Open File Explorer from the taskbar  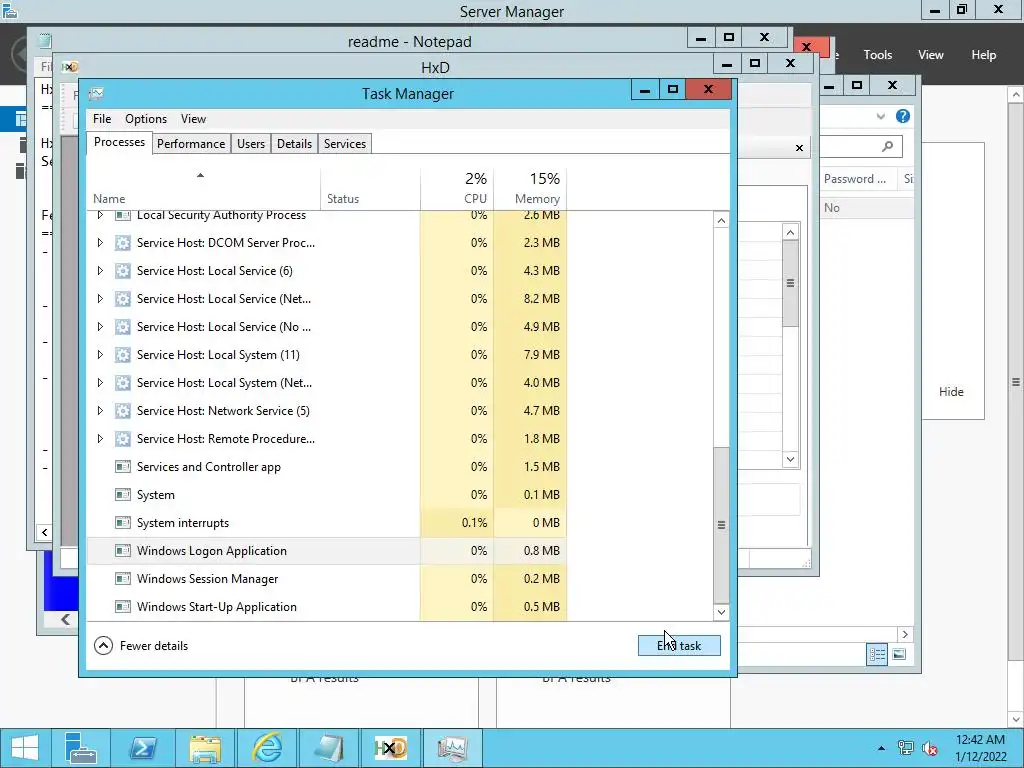pos(205,748)
